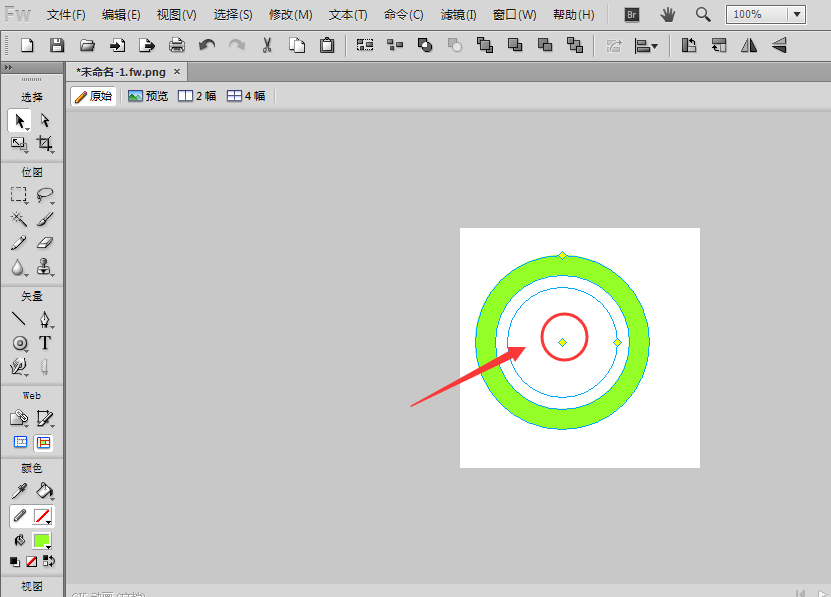Choose the Magic Wand tool
Screen dimensions: 831x597
point(19,219)
